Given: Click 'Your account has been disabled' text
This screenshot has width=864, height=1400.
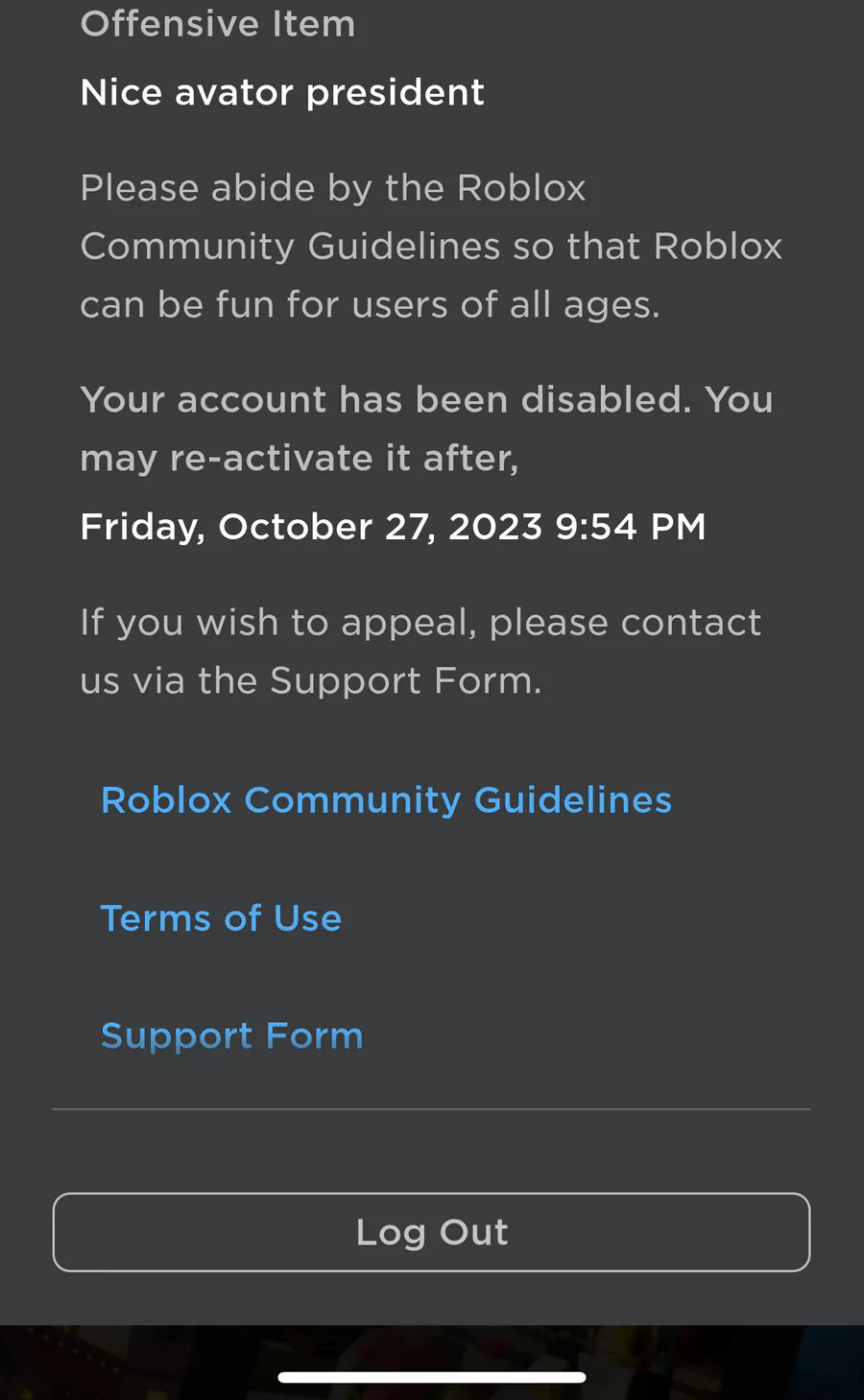Looking at the screenshot, I should [384, 400].
